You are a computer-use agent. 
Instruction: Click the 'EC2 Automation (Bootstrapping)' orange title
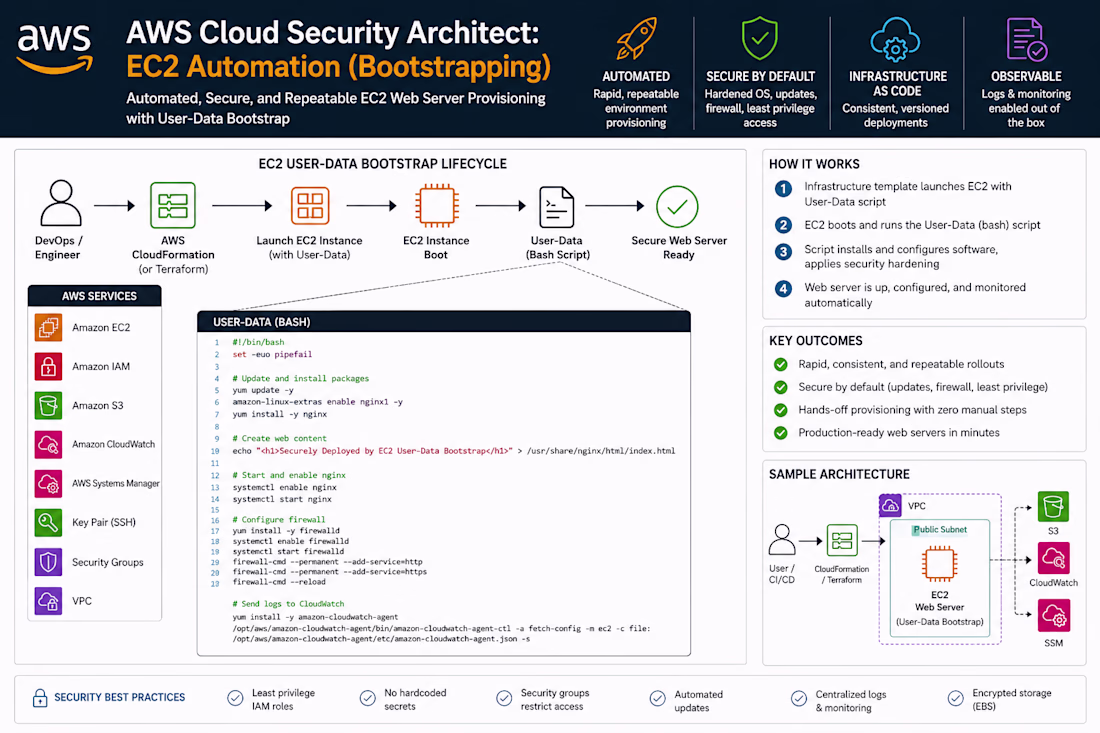[338, 67]
